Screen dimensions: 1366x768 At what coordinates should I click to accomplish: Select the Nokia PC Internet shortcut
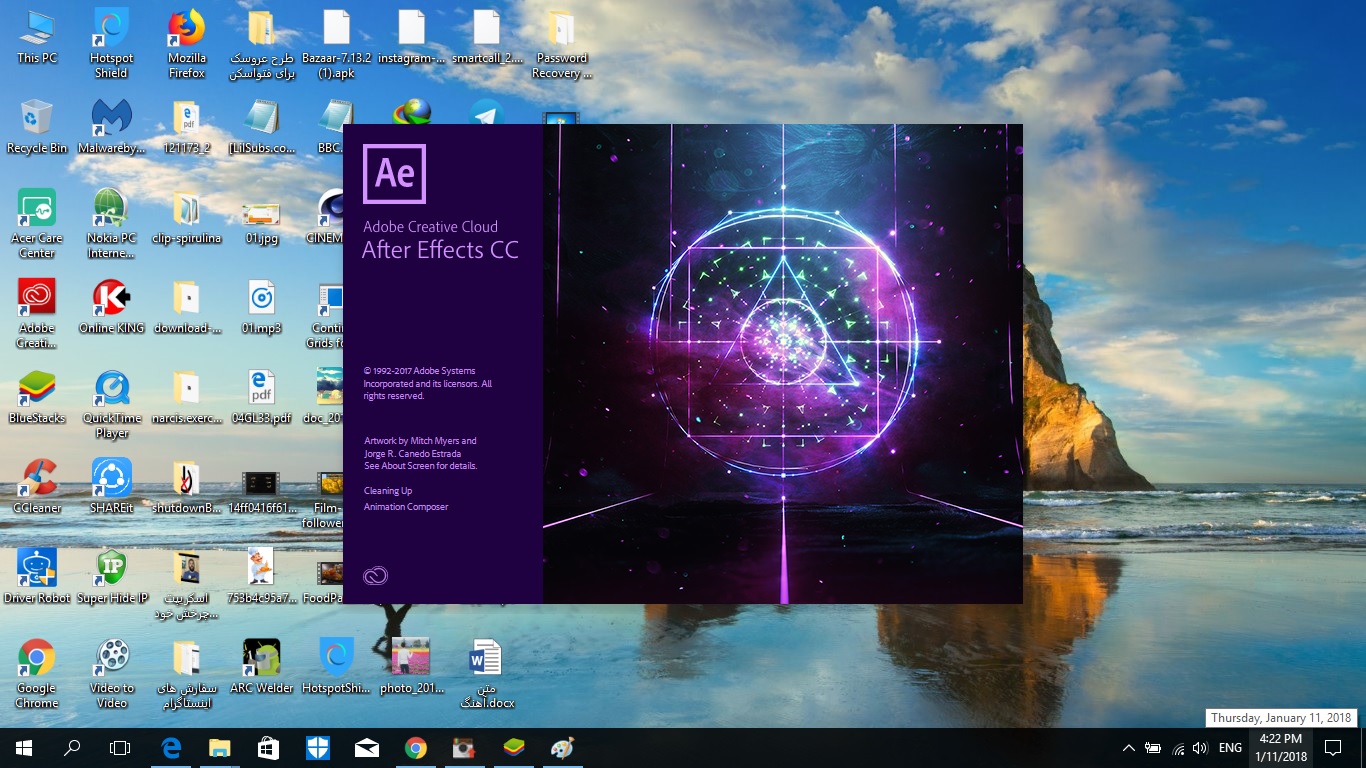coord(111,224)
